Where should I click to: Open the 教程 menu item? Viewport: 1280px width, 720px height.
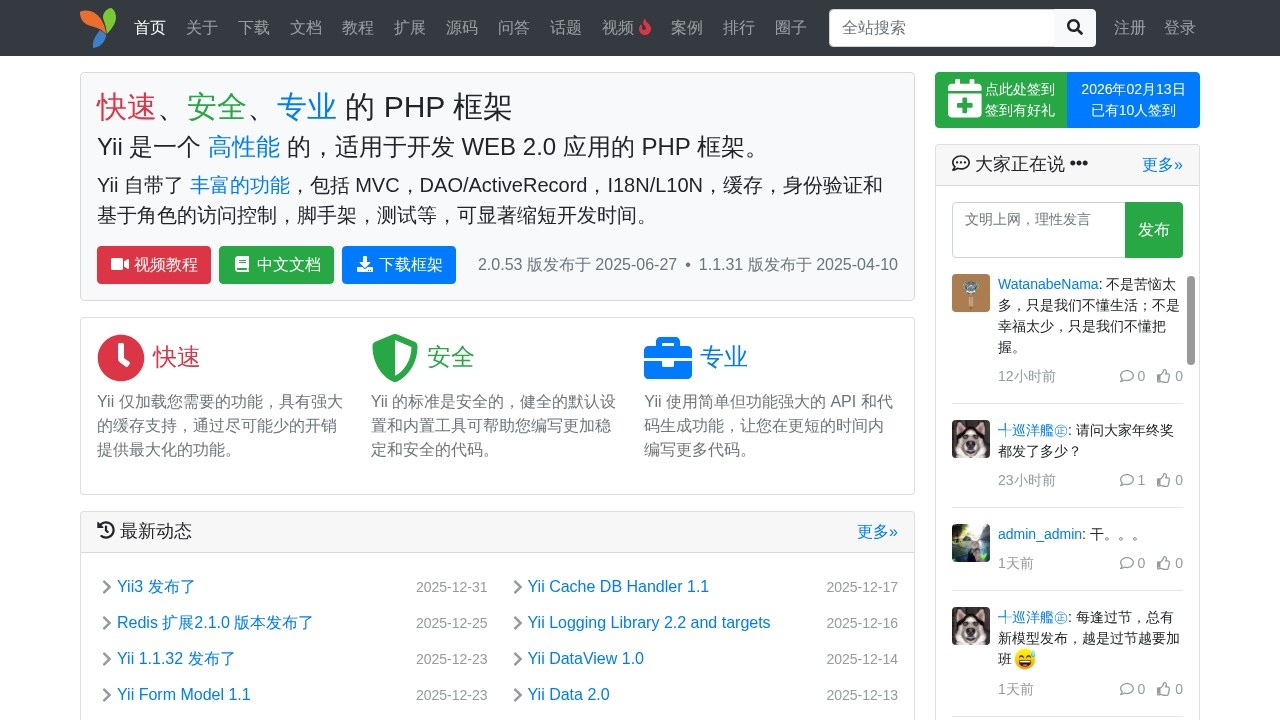[x=357, y=28]
